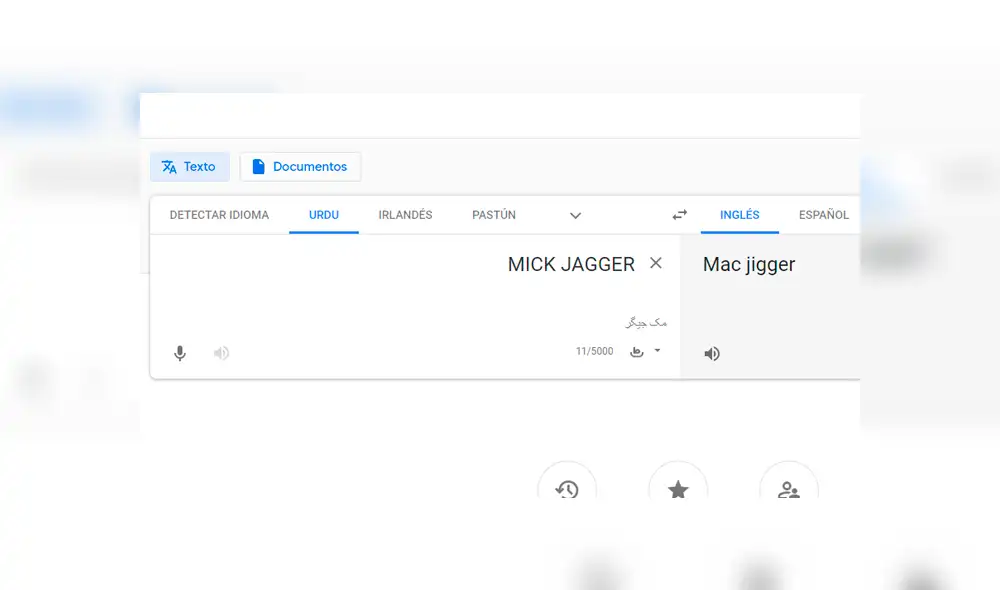Select Español as the target language
Image resolution: width=1000 pixels, height=590 pixels.
[823, 214]
